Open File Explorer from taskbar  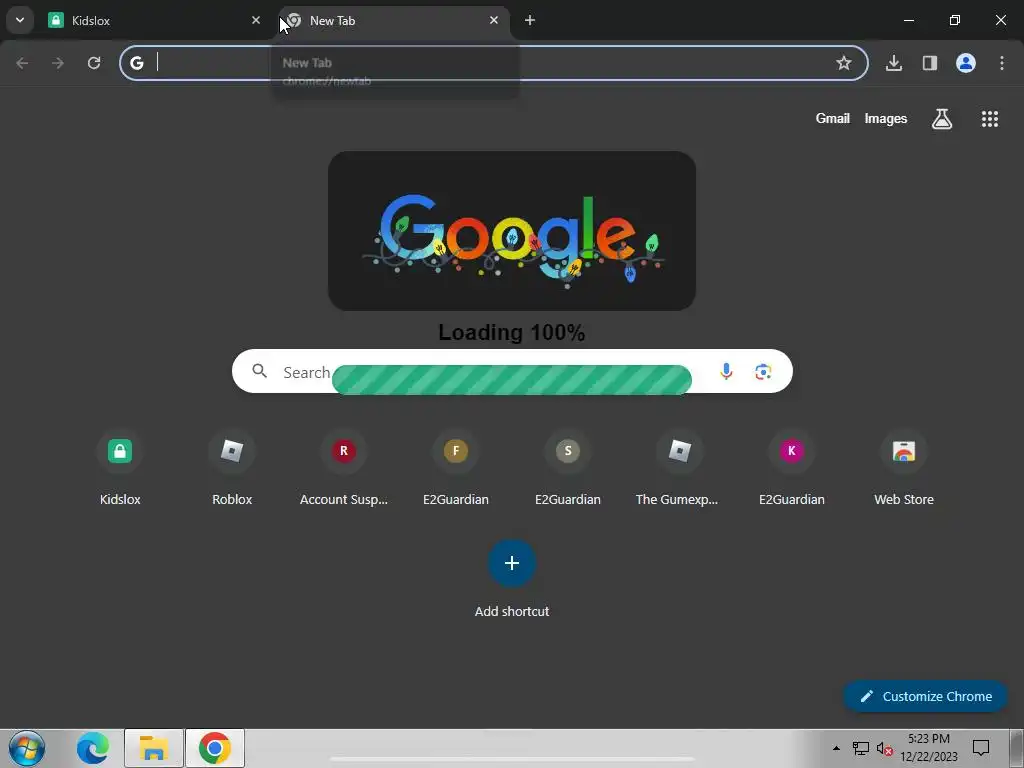click(153, 748)
